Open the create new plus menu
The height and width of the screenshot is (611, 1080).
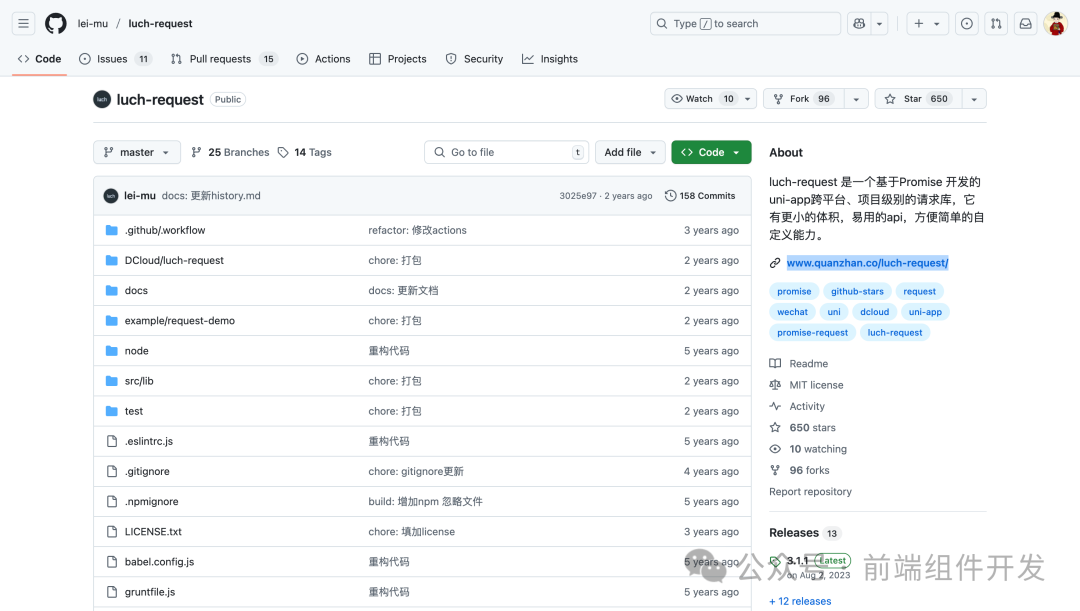point(927,23)
